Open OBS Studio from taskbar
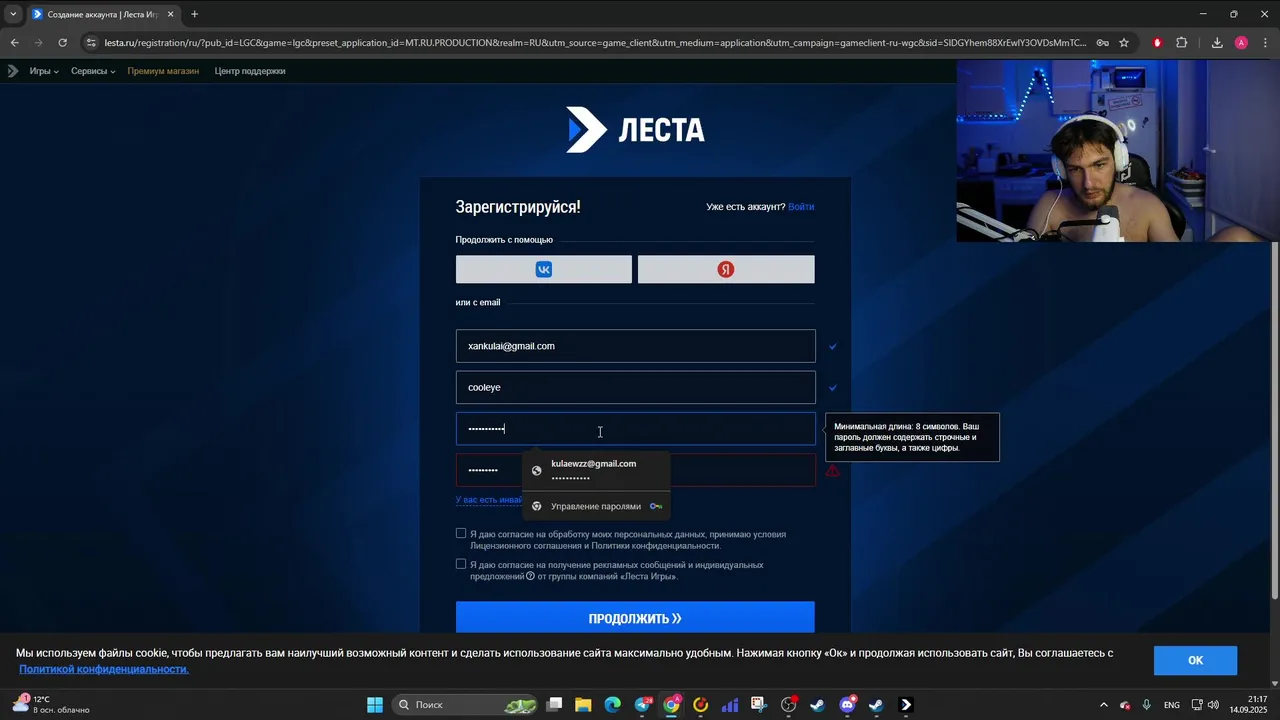This screenshot has height=720, width=1280. point(788,705)
